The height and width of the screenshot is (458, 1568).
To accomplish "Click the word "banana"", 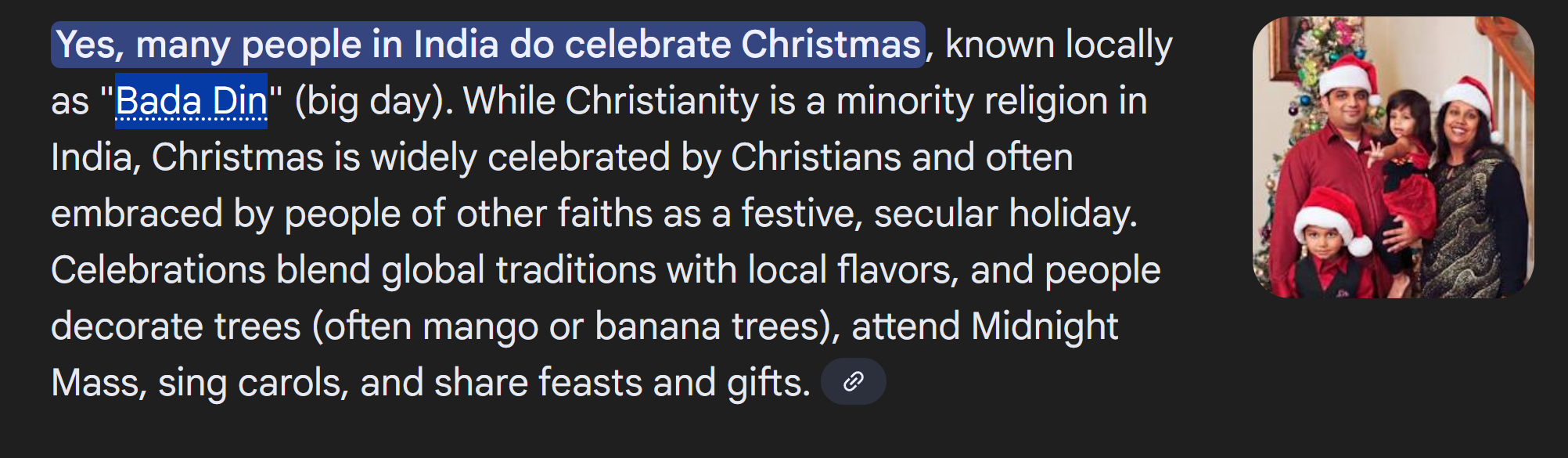I will tap(657, 326).
